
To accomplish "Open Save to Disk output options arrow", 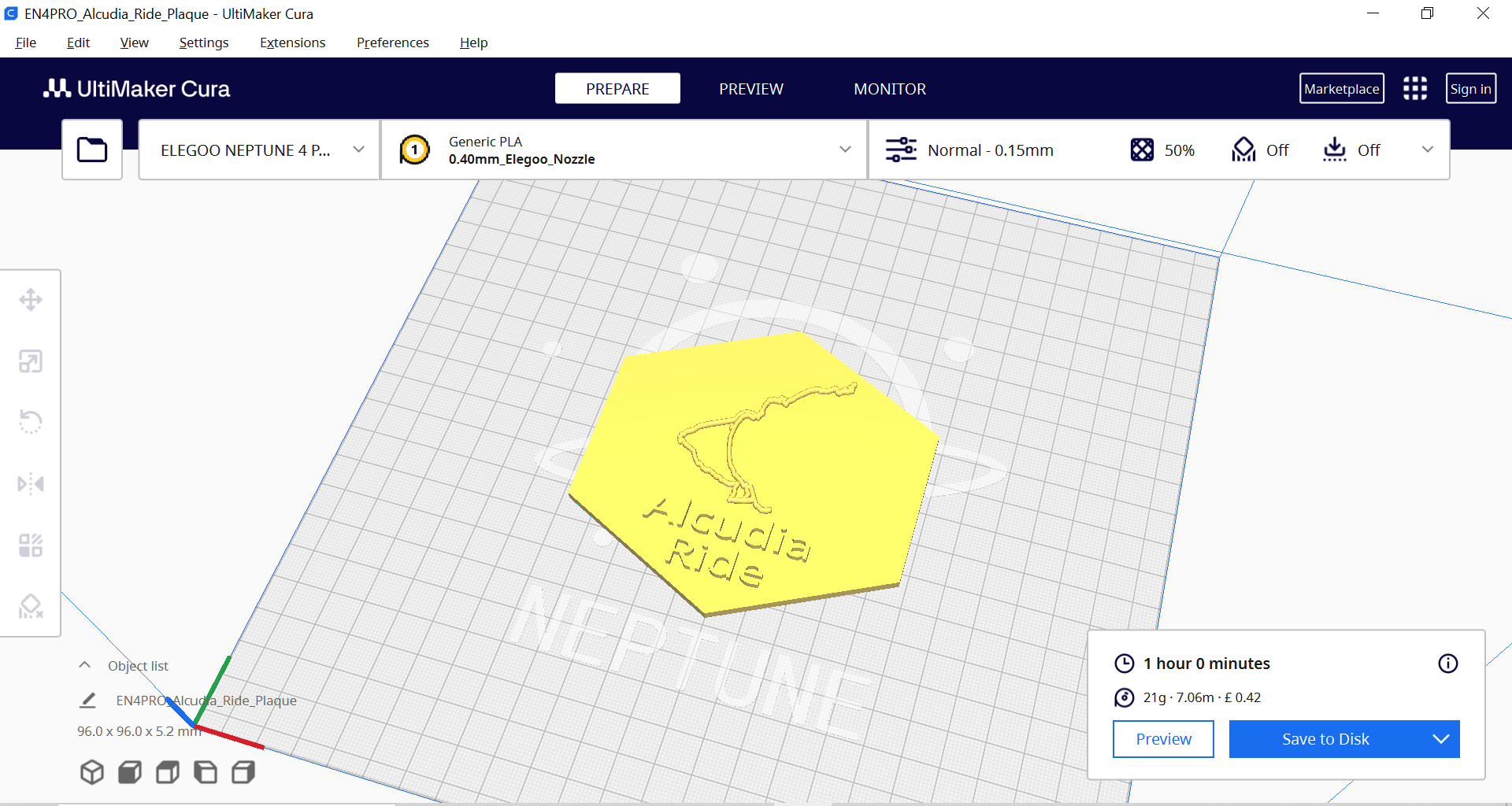I will click(x=1441, y=739).
